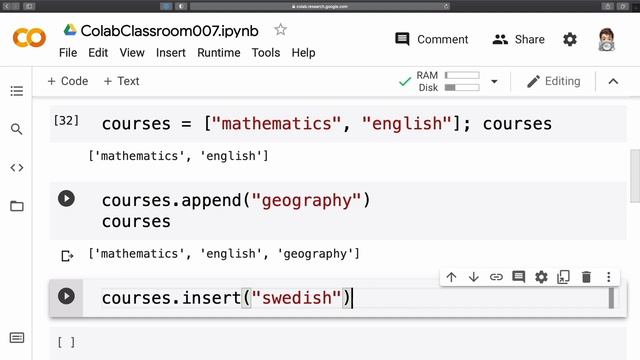640x360 pixels.
Task: Open the table of contents sidebar
Action: click(x=17, y=91)
